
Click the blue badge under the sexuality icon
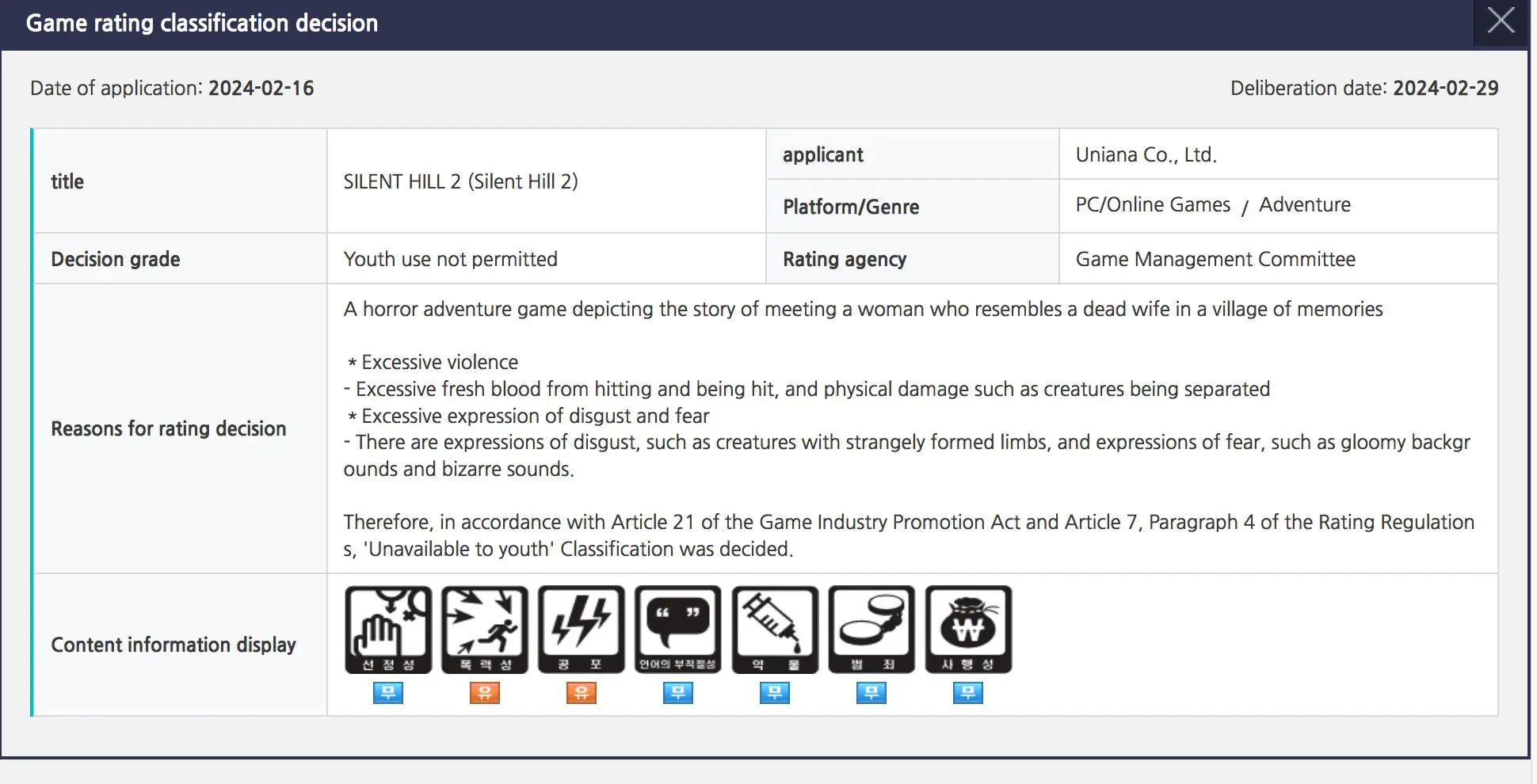coord(388,693)
